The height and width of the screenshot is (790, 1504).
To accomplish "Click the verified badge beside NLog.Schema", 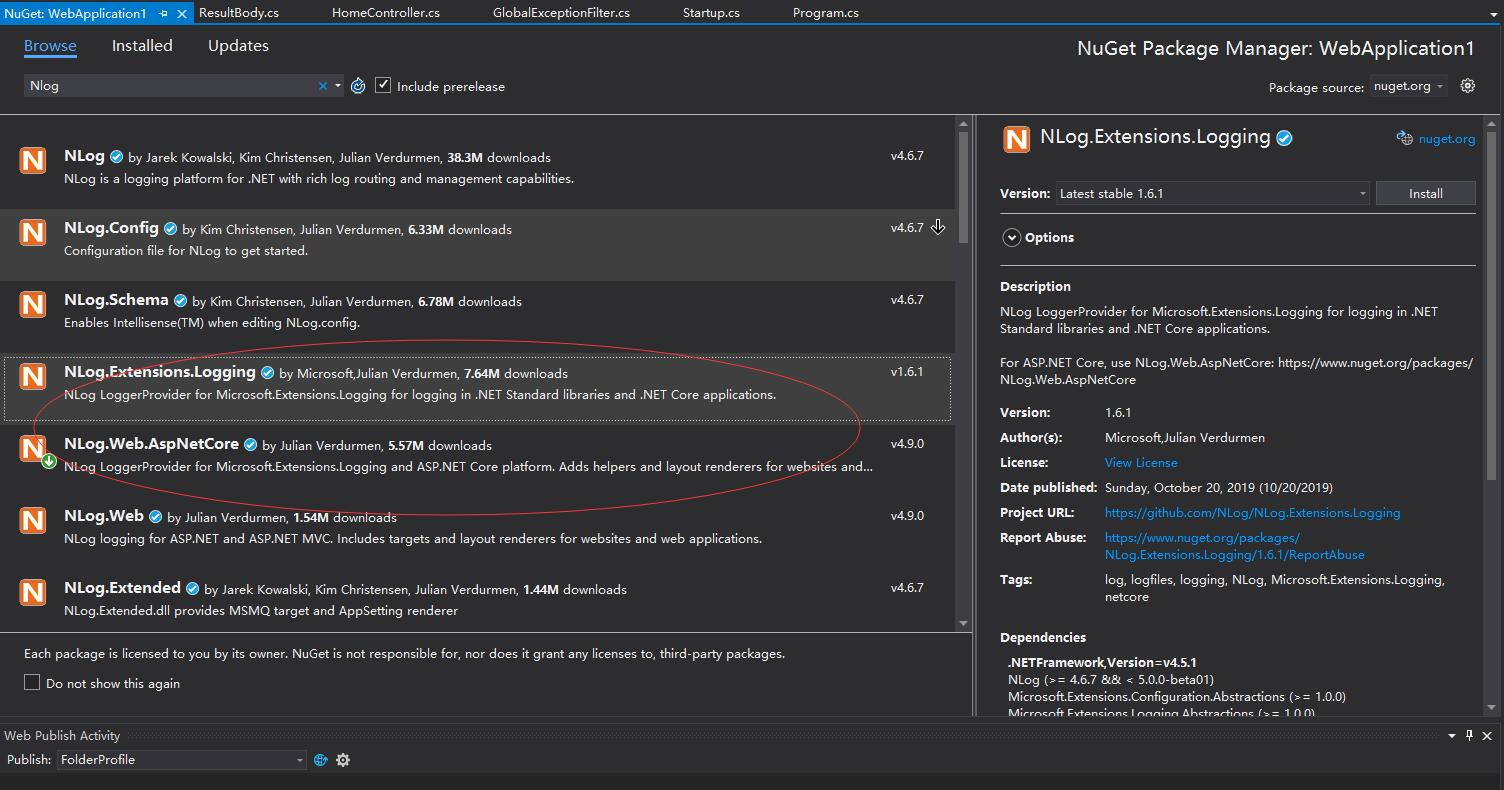I will coord(180,301).
